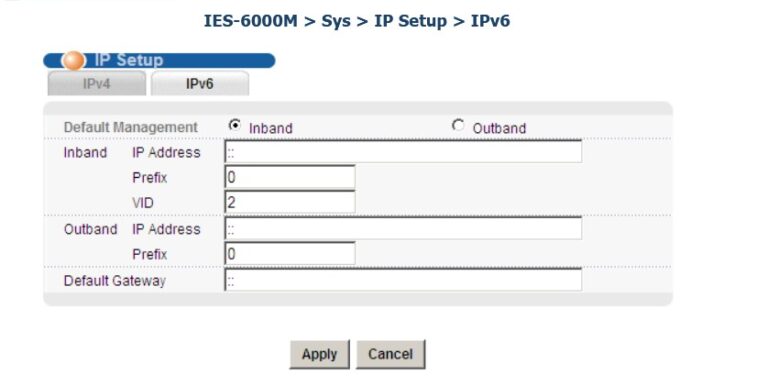Click the Default Management row label

[x=130, y=127]
